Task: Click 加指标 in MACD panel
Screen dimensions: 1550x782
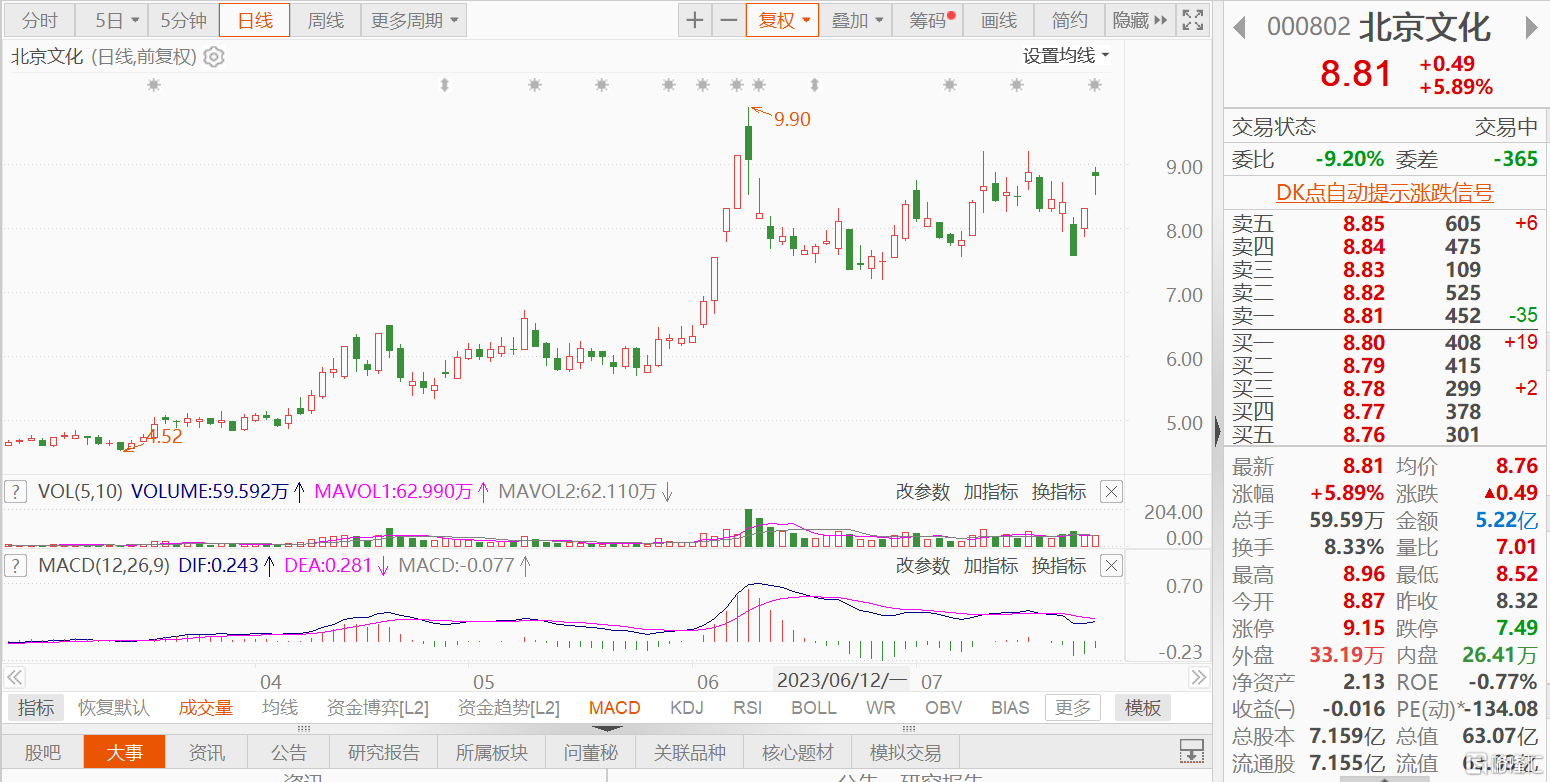Action: (990, 566)
